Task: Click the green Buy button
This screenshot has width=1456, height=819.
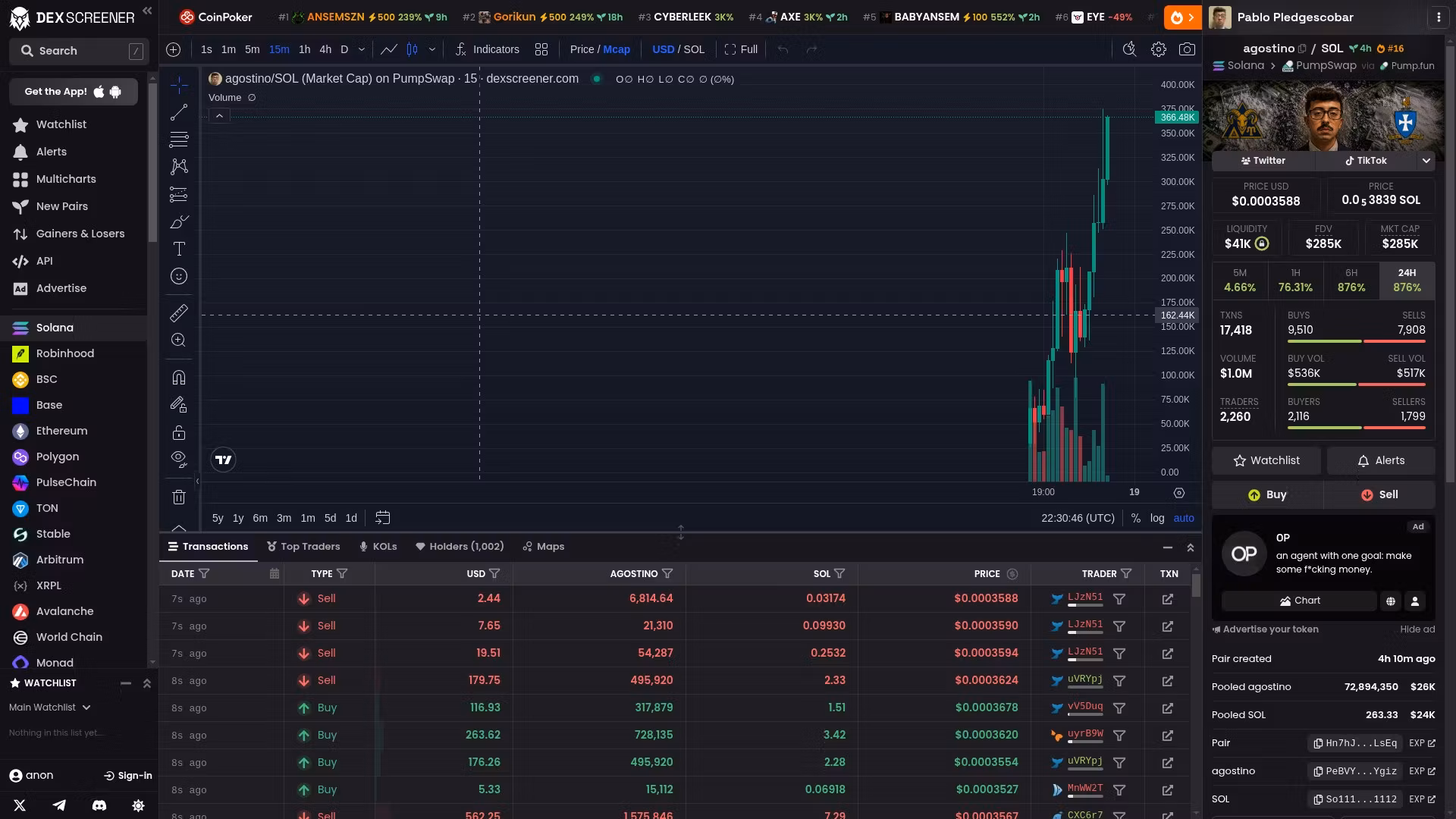Action: pos(1267,494)
